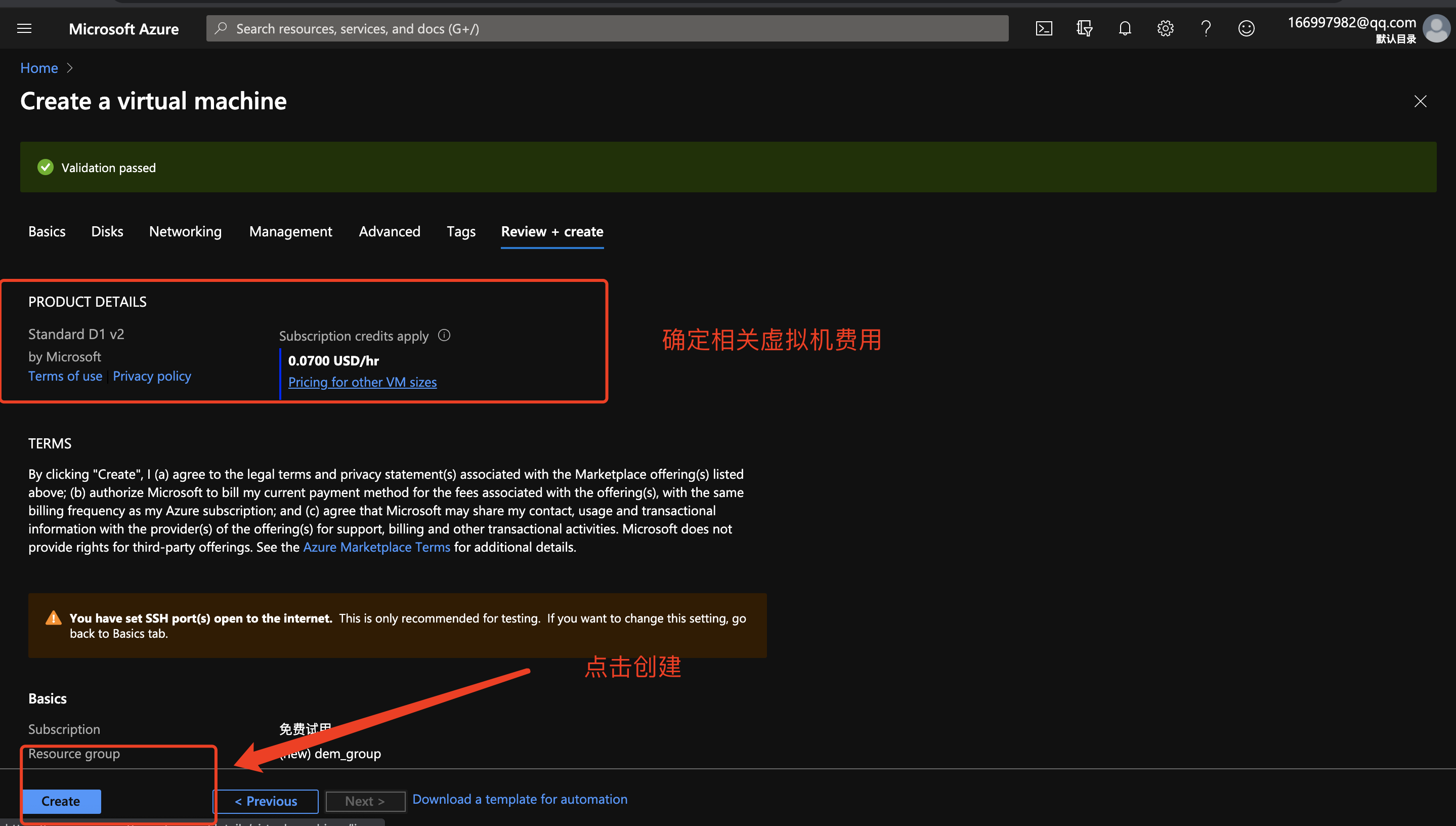Click the SSH port warning triangle icon

pos(54,618)
